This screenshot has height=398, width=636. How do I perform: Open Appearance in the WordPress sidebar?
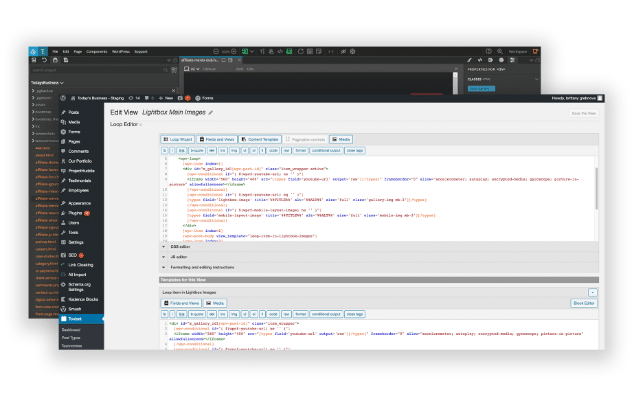tap(81, 203)
